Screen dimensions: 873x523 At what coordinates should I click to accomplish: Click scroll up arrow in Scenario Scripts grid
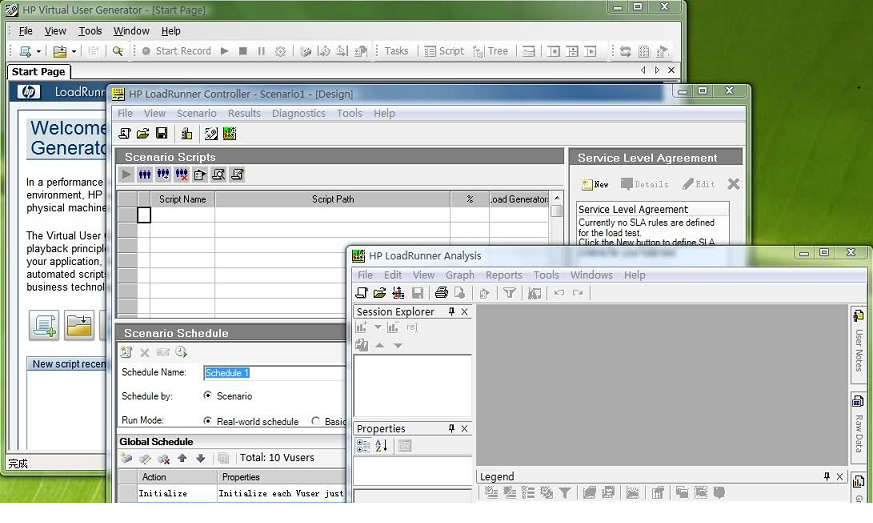point(556,198)
